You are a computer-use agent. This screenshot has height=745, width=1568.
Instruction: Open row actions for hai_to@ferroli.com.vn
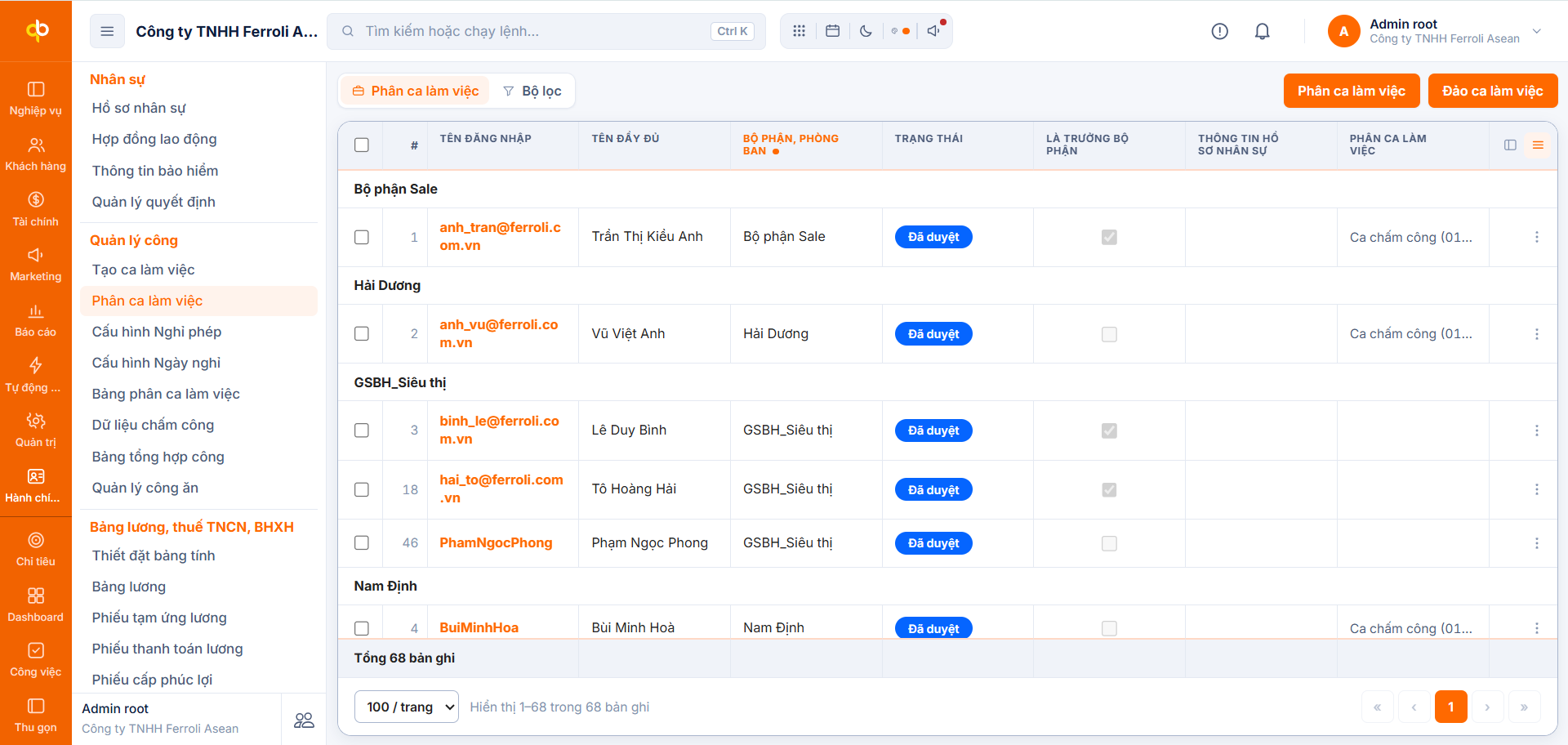pos(1536,489)
